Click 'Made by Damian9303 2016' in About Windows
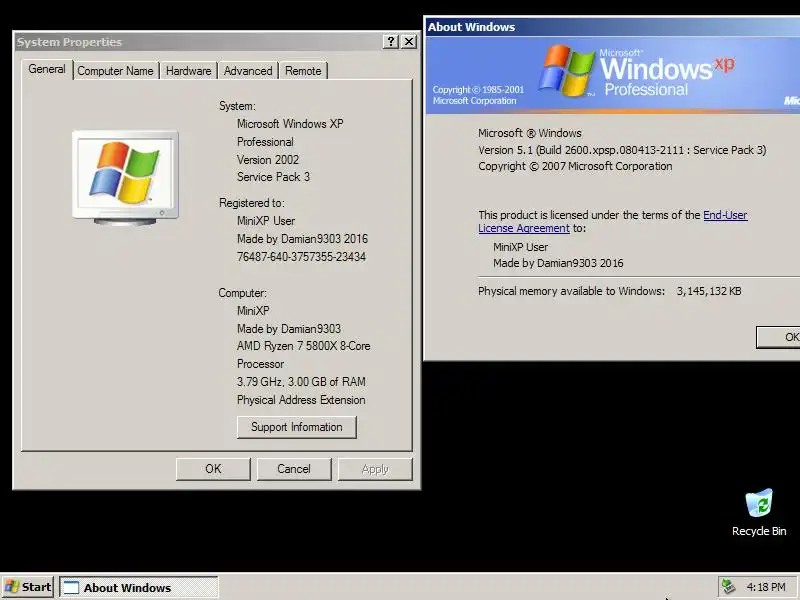This screenshot has height=600, width=800. pyautogui.click(x=558, y=263)
